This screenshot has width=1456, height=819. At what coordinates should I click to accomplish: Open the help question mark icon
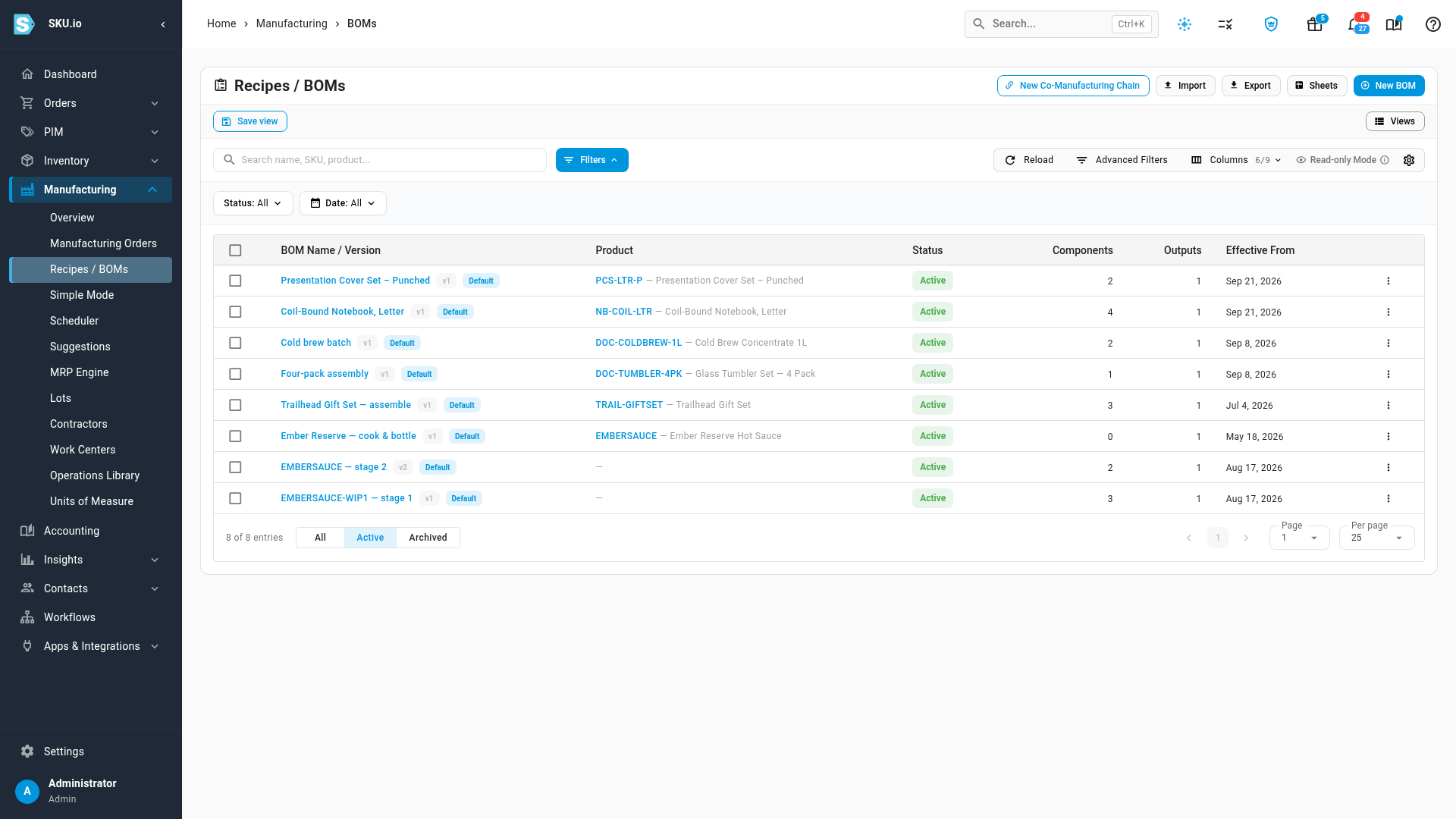tap(1432, 24)
